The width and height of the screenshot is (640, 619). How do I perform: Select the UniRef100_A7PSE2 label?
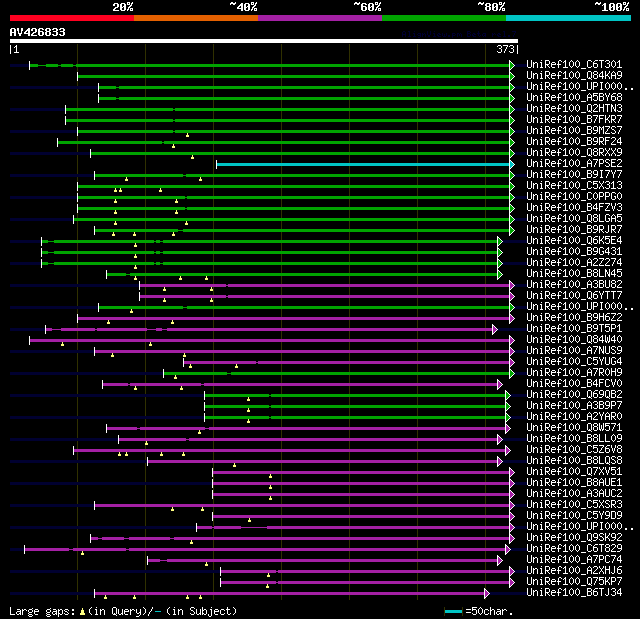coord(574,164)
